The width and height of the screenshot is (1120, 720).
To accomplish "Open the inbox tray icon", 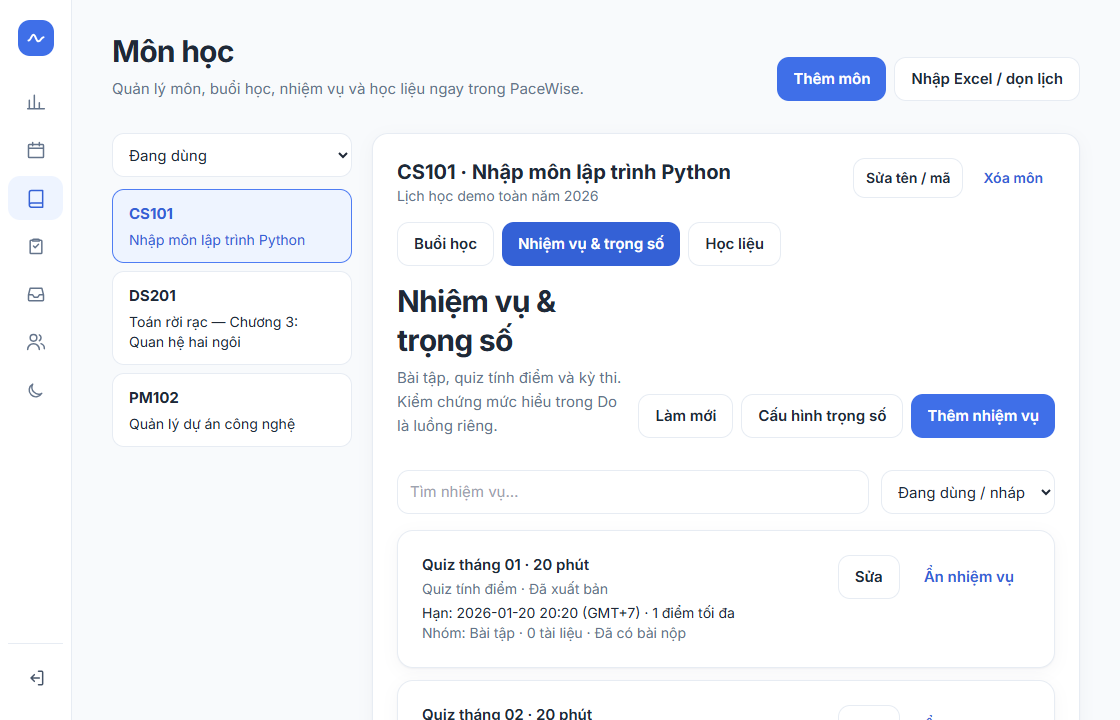I will click(36, 294).
